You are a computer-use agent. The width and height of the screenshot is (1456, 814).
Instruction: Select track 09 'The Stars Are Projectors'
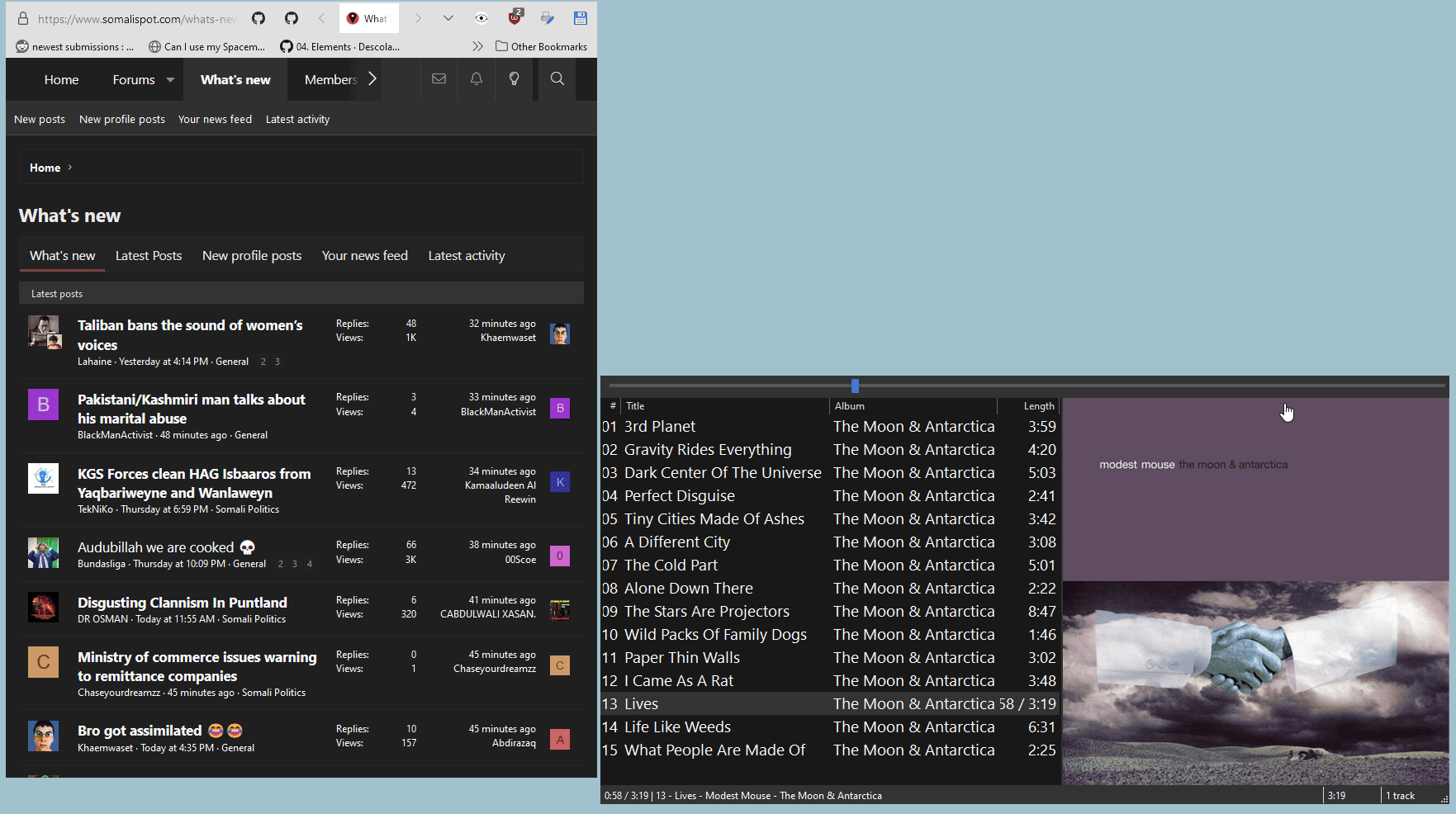tap(830, 612)
